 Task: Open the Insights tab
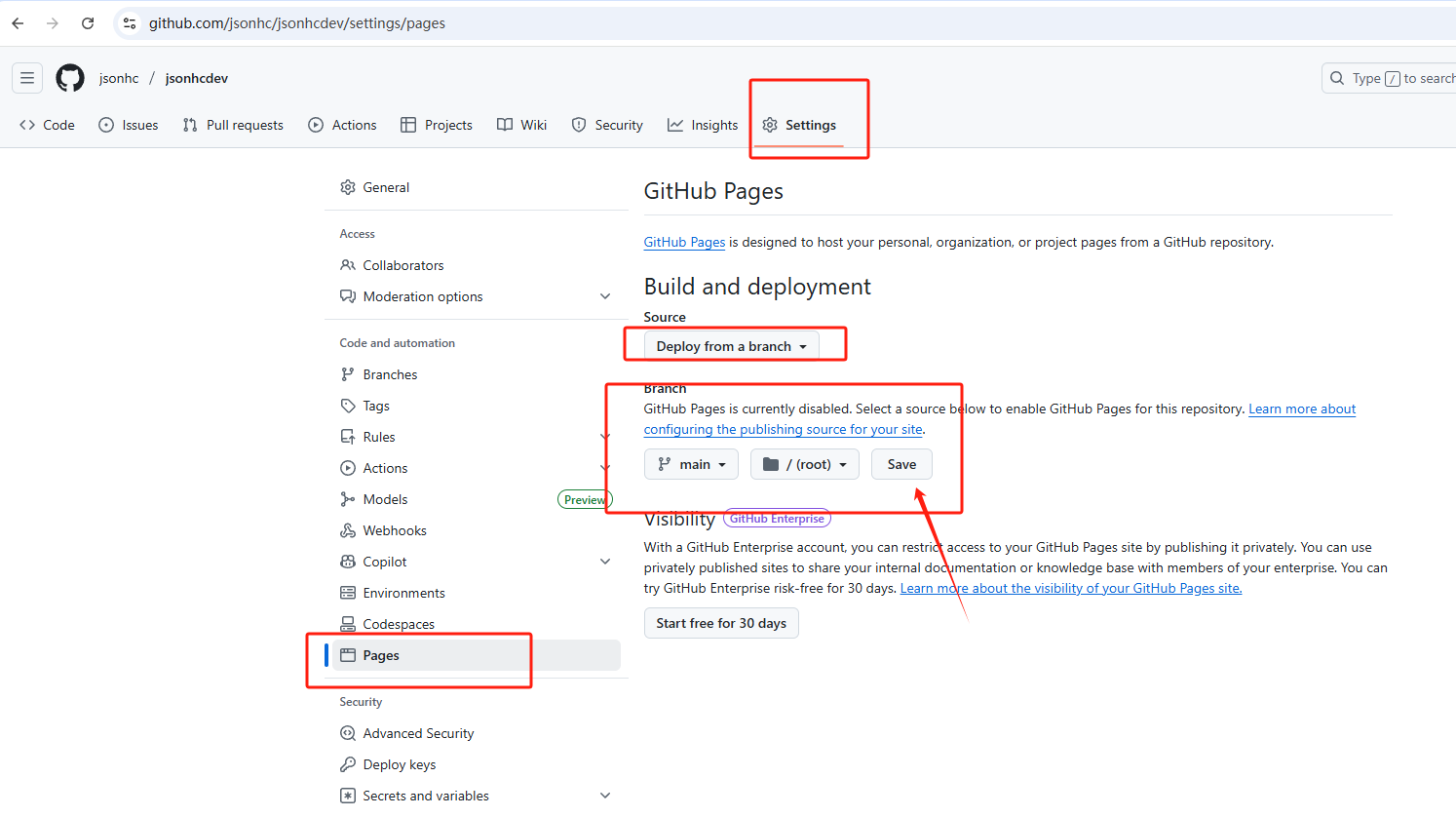(x=703, y=125)
